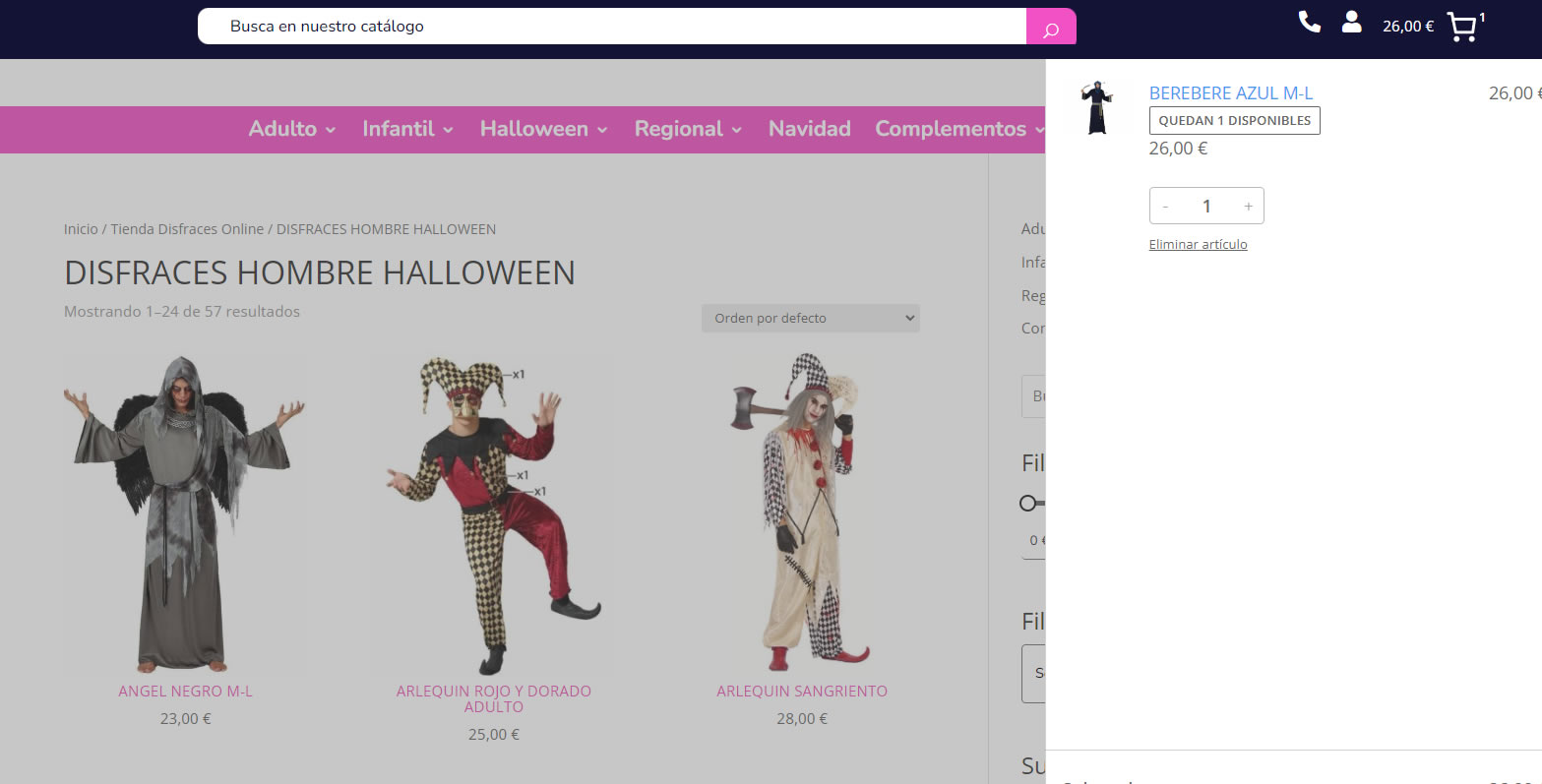Click ANGEL NEGRO M-L product title
This screenshot has height=784, width=1542.
pos(185,692)
